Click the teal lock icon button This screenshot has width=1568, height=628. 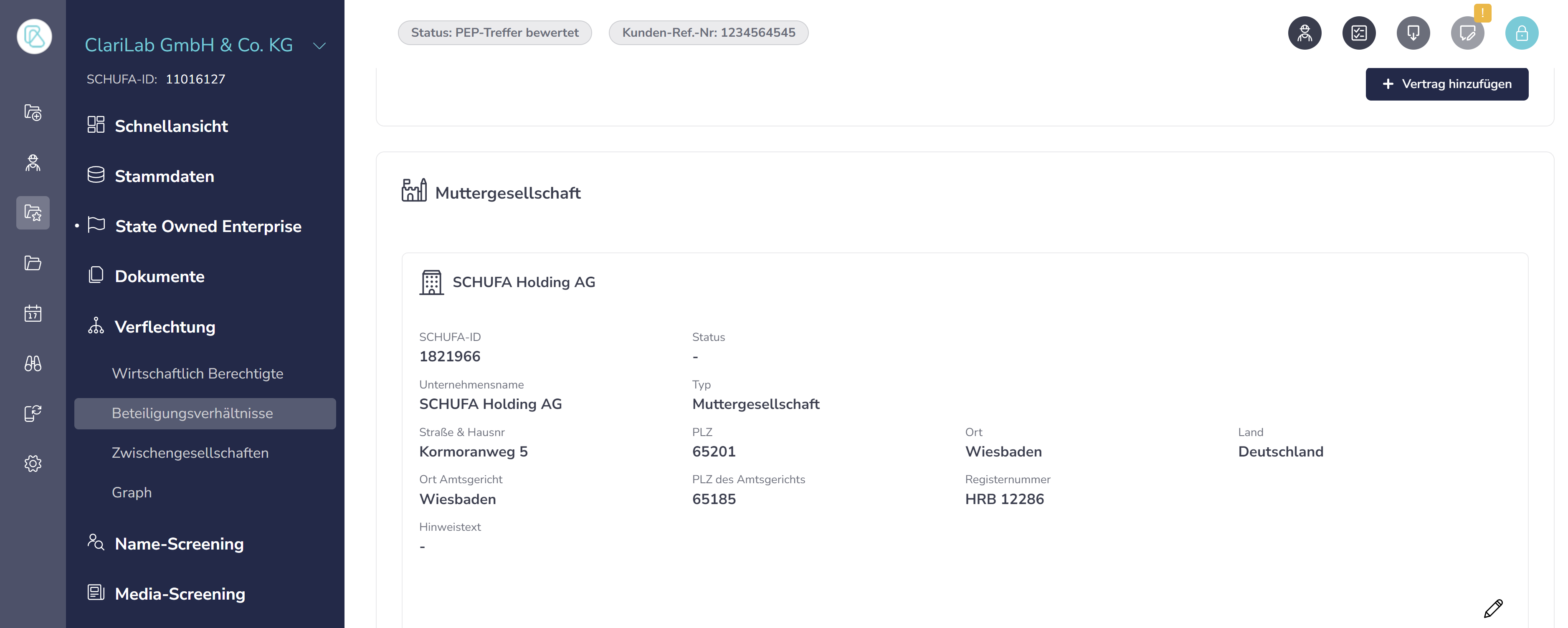1521,33
